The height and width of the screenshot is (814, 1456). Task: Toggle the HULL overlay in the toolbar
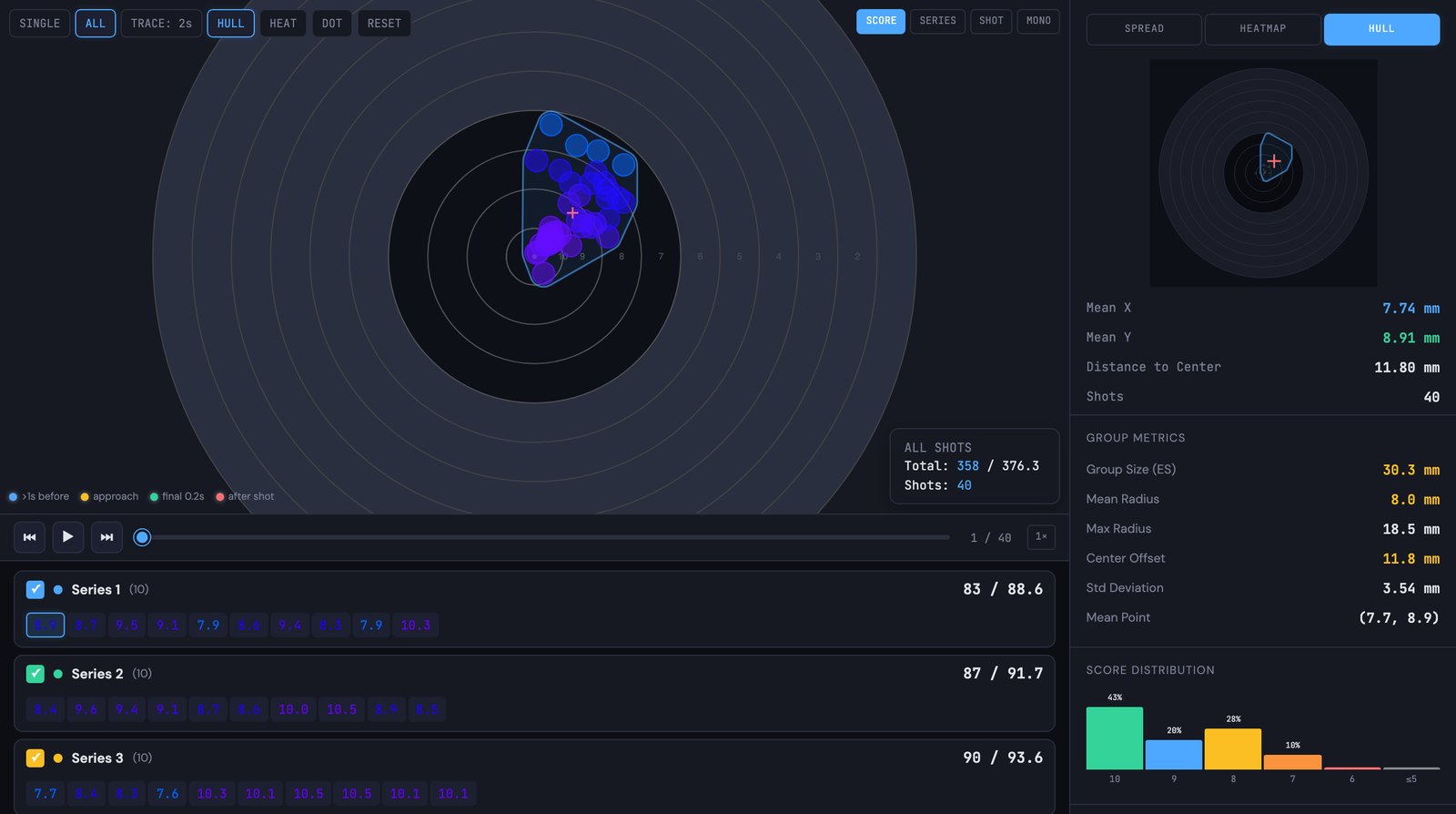[x=231, y=23]
